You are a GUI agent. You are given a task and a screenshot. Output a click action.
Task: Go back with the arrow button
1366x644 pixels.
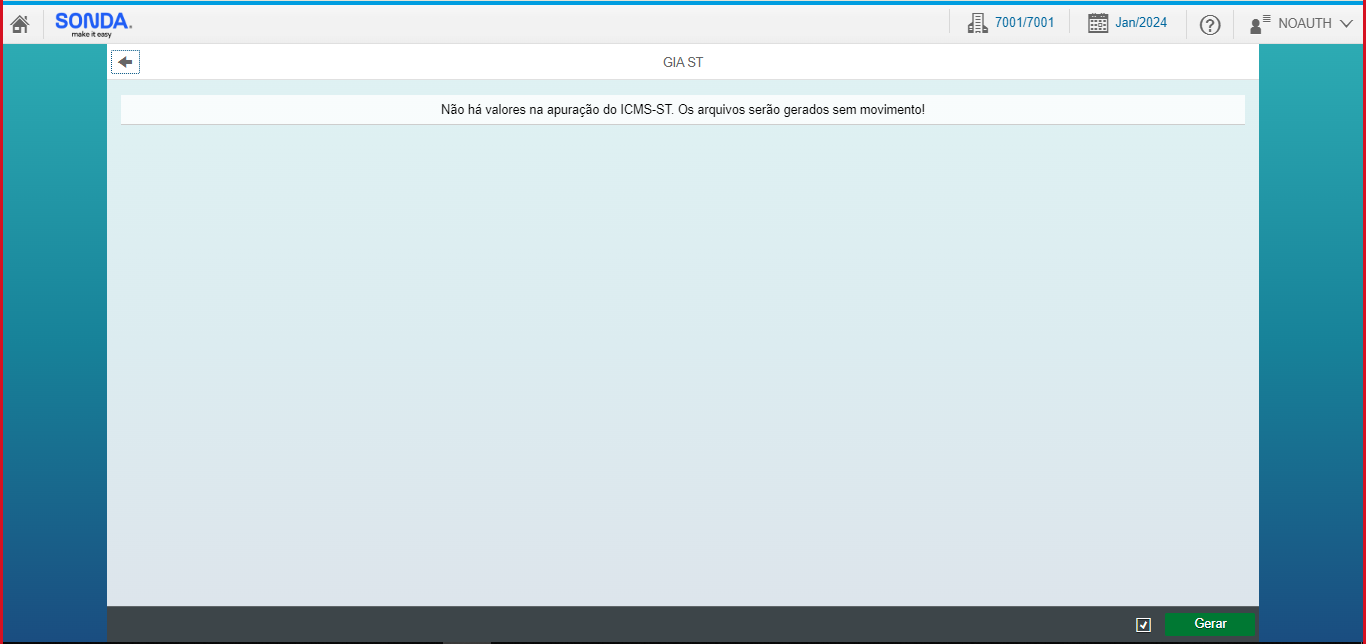pos(125,62)
